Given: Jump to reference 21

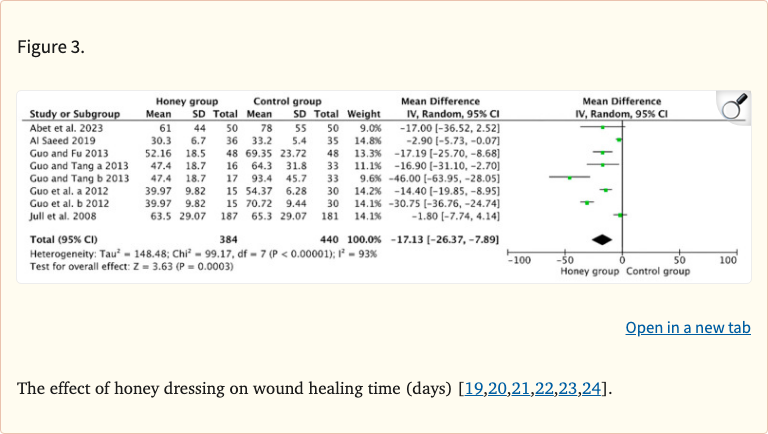Looking at the screenshot, I should pos(522,387).
